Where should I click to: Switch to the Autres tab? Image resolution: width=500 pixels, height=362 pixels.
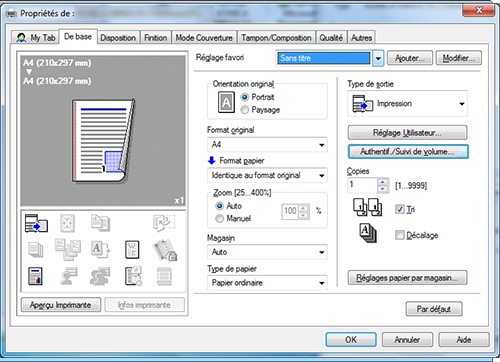tap(361, 38)
